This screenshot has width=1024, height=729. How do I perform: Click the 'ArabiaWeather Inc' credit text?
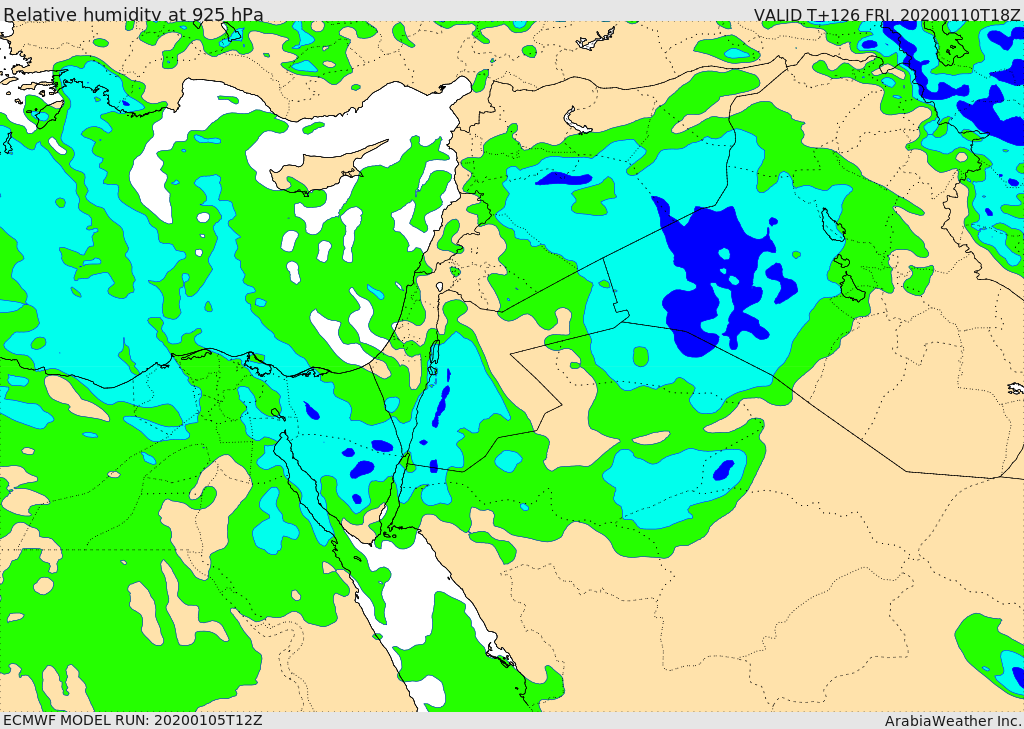[953, 721]
